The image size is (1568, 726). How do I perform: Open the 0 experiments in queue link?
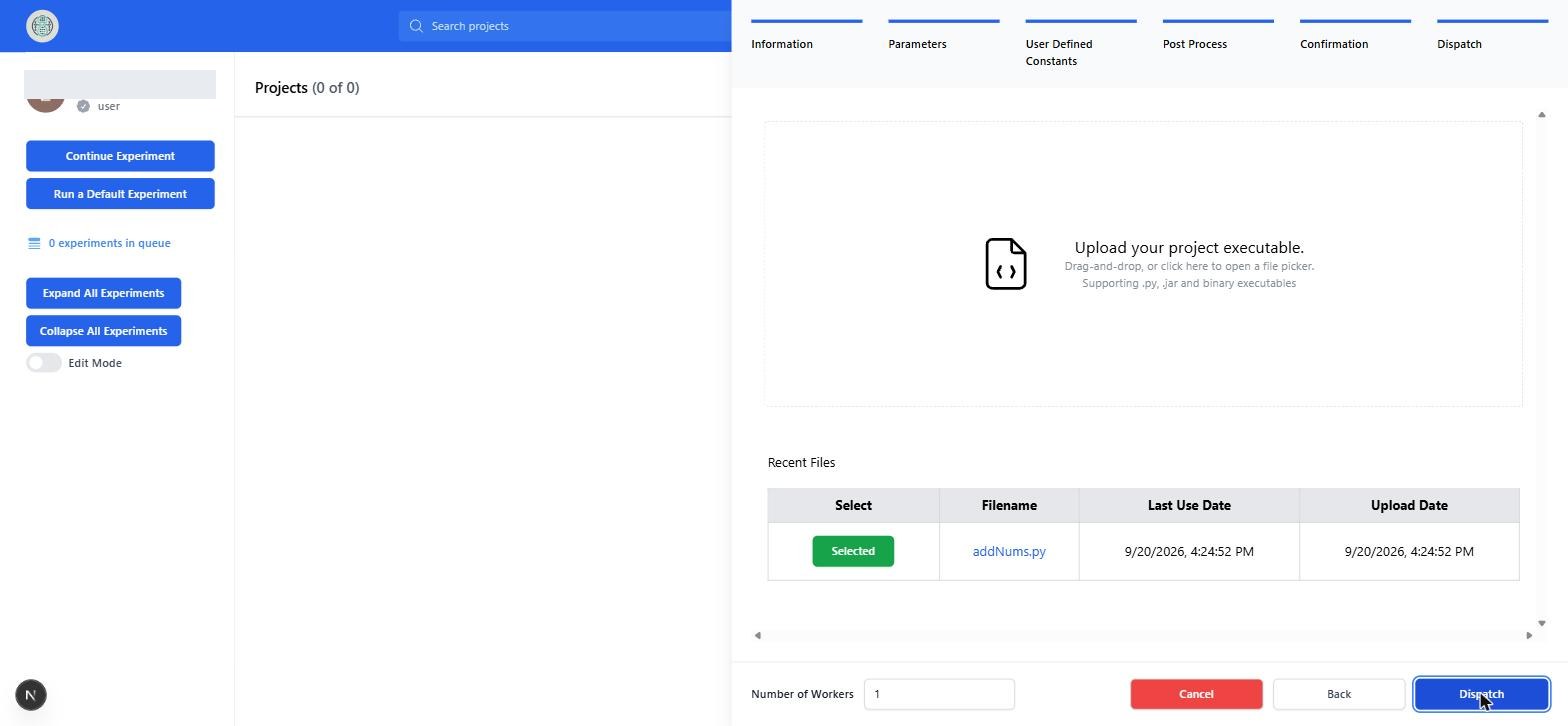(109, 243)
